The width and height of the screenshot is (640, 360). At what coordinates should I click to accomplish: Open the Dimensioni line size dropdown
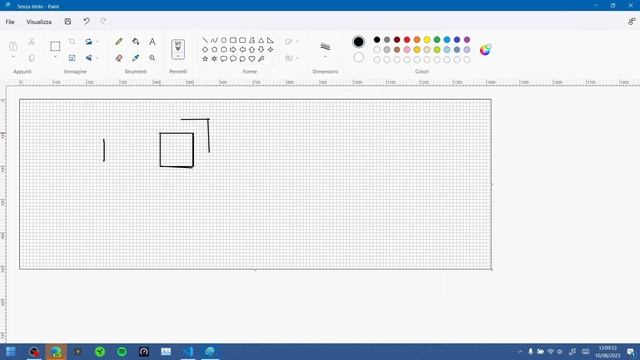point(325,57)
